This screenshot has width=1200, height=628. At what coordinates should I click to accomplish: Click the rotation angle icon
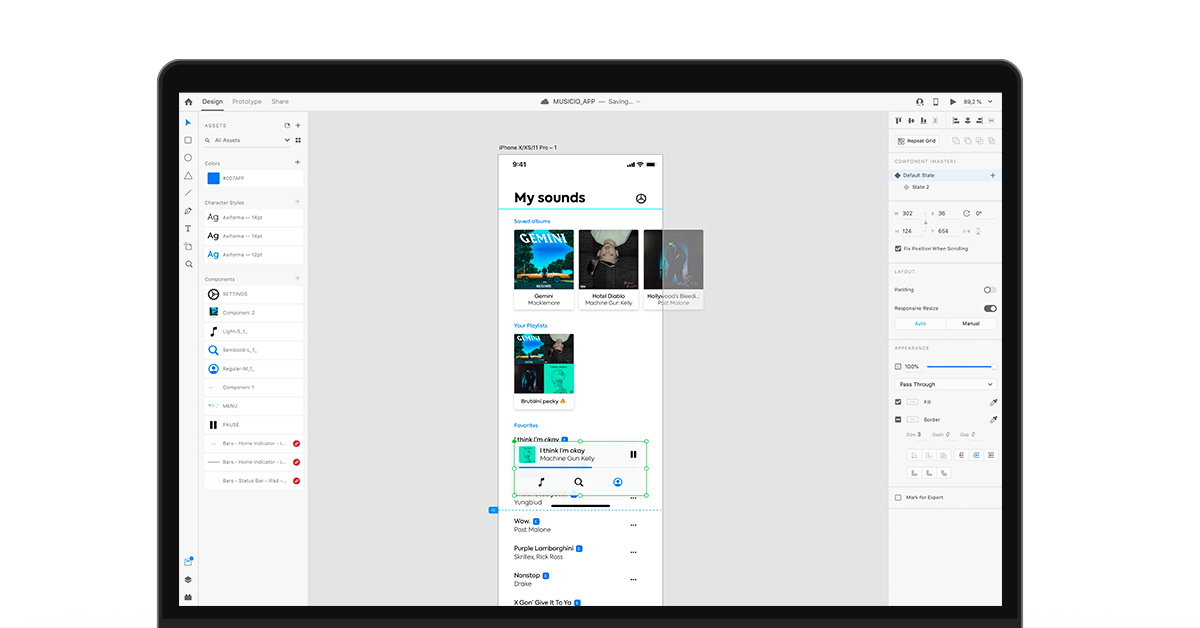click(x=966, y=213)
